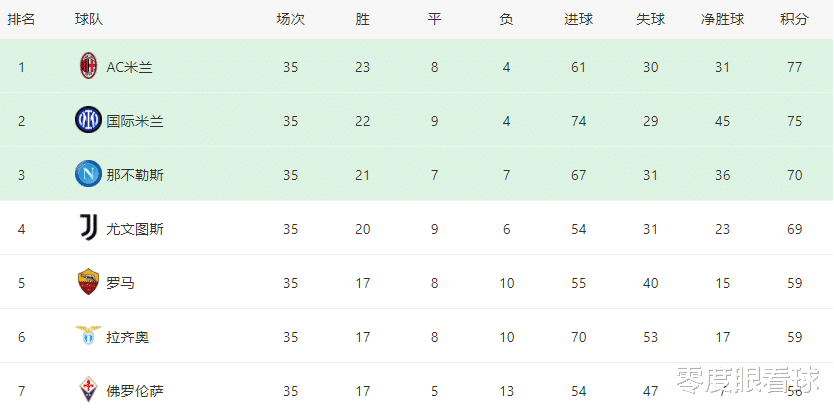
Task: Click the 排名 column header
Action: pyautogui.click(x=21, y=20)
